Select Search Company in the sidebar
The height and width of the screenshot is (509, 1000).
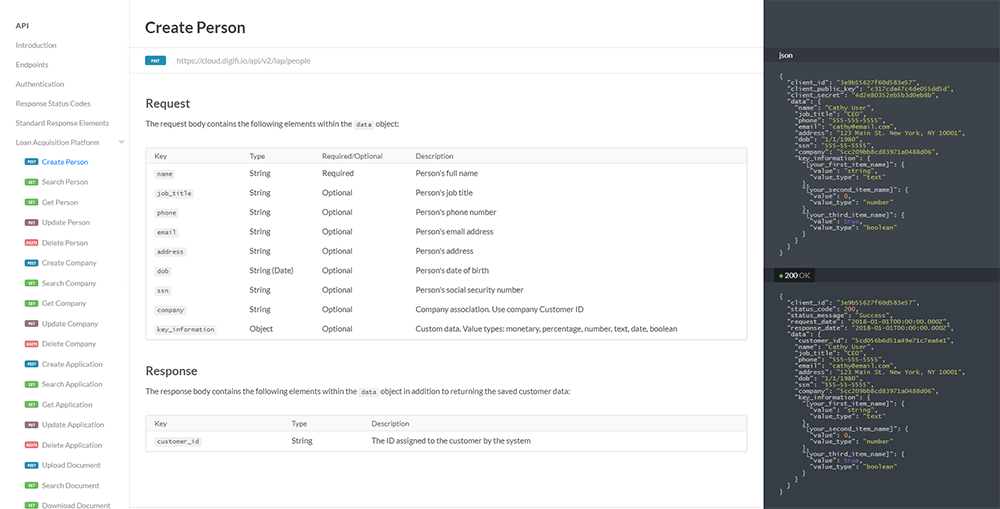click(x=69, y=283)
